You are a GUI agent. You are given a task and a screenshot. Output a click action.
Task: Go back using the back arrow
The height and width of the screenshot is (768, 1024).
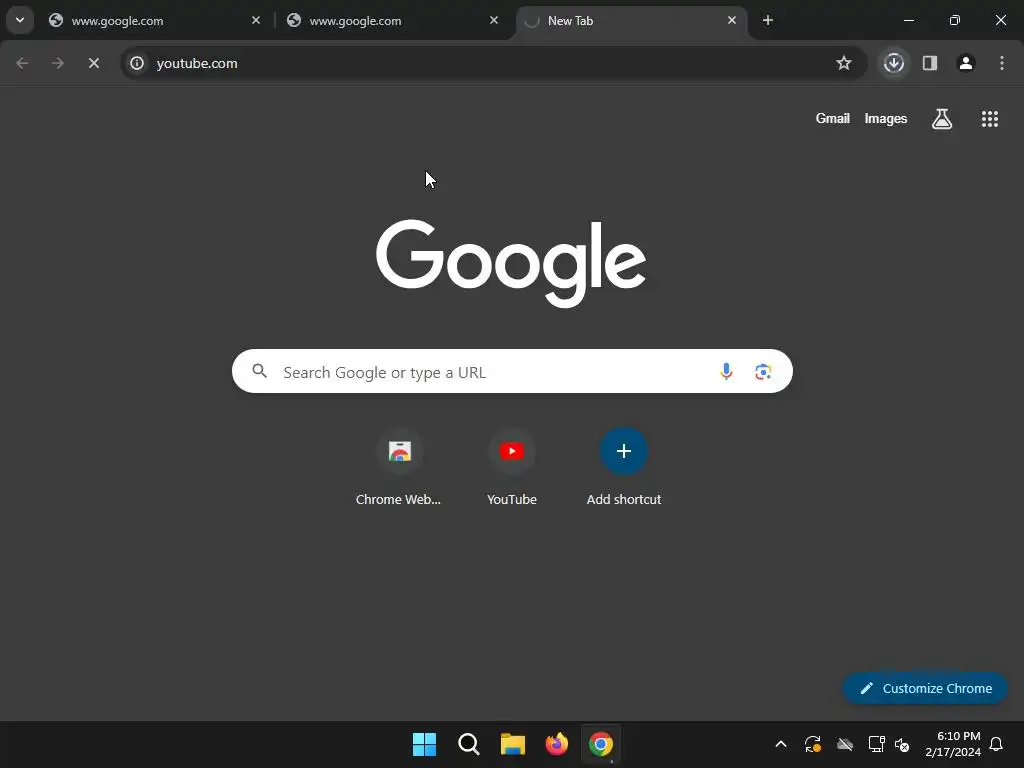22,63
